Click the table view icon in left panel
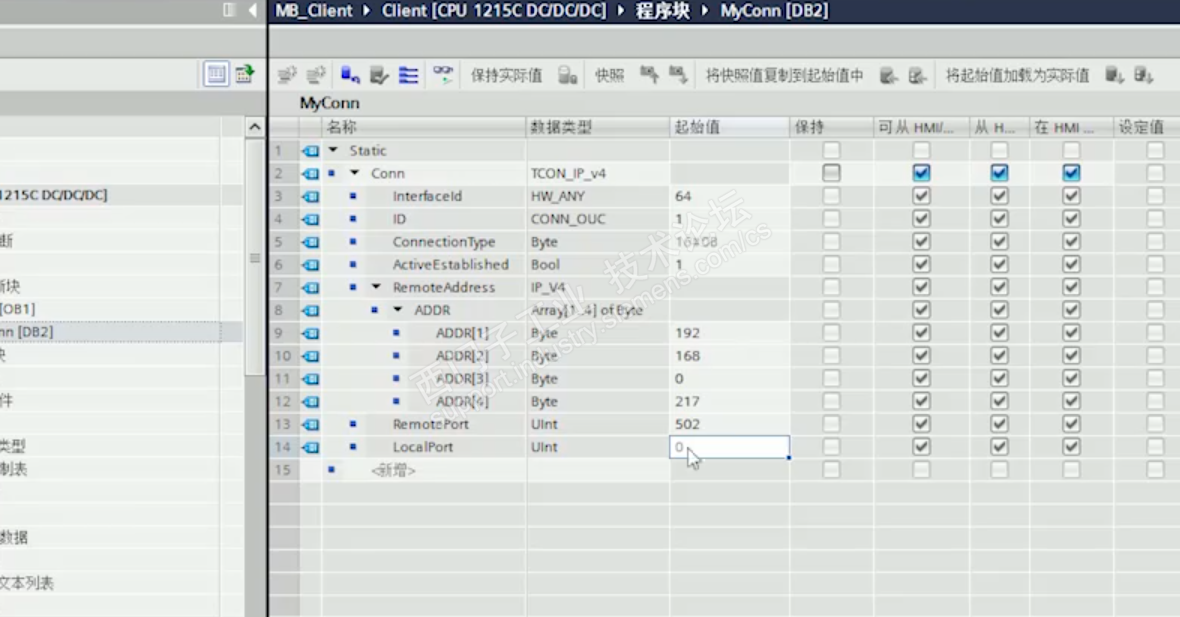1180x617 pixels. [x=216, y=74]
